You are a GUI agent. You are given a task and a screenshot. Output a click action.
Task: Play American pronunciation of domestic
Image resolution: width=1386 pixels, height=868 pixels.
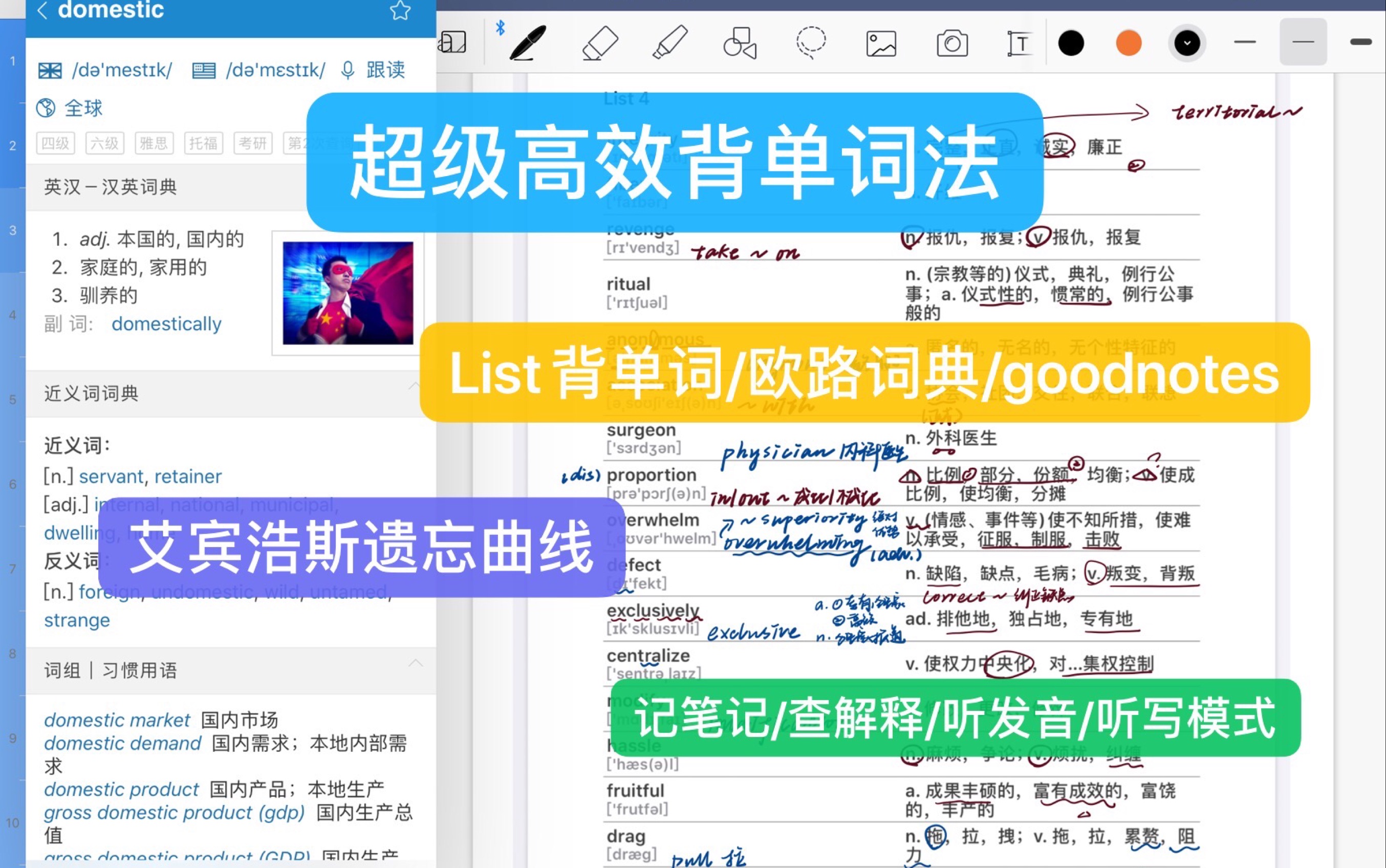click(204, 71)
